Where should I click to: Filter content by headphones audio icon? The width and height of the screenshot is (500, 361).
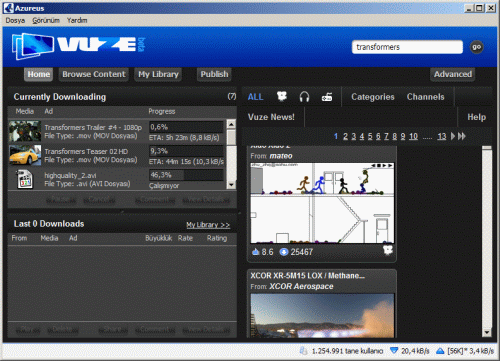[x=304, y=97]
